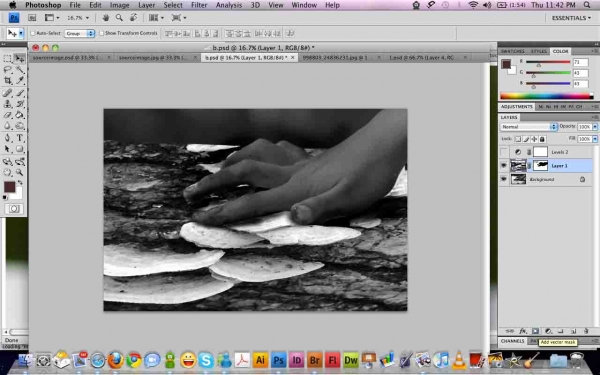600x375 pixels.
Task: Click the Add vector mask button
Action: [x=535, y=331]
